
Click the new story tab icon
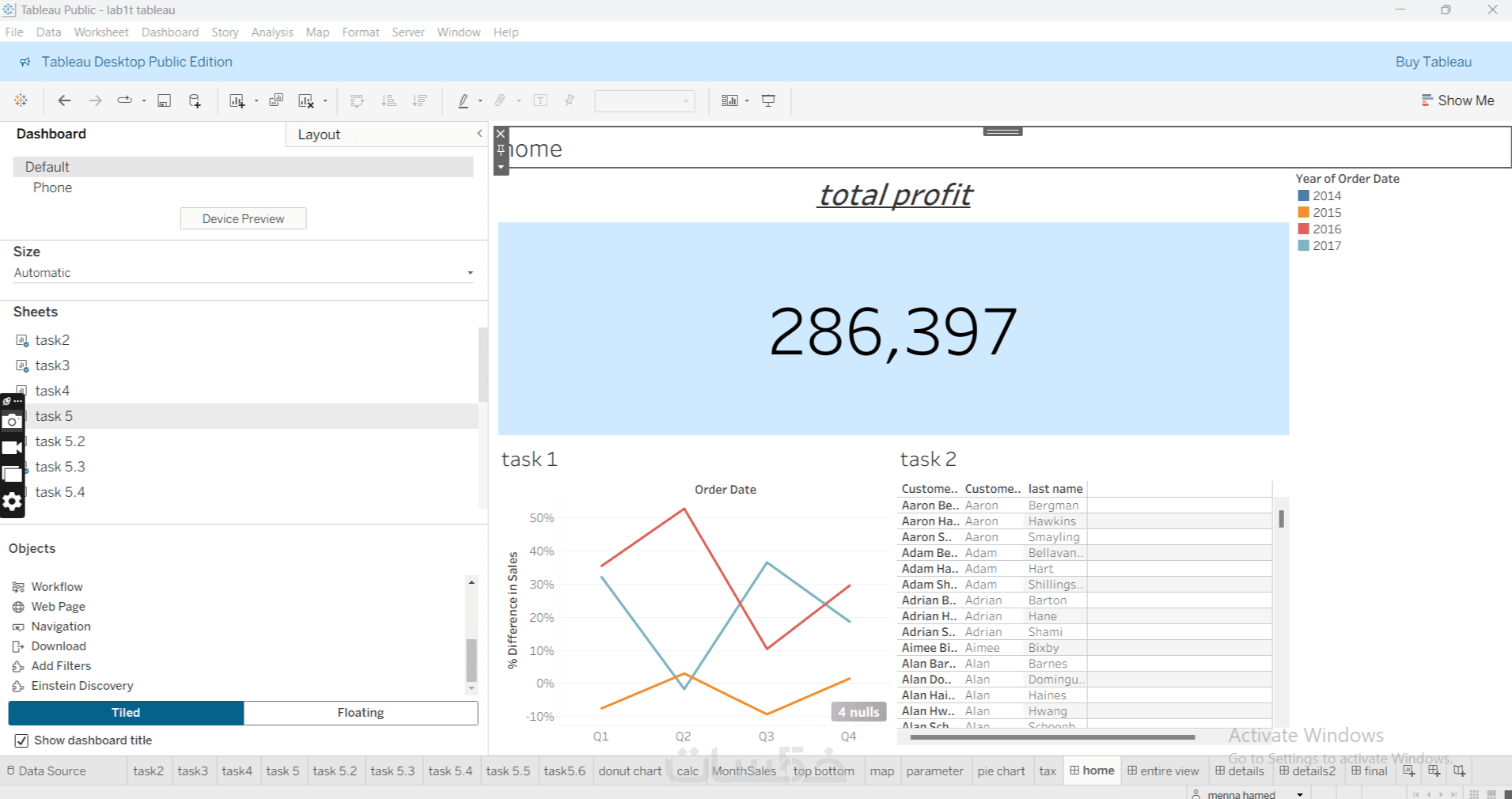[1460, 771]
